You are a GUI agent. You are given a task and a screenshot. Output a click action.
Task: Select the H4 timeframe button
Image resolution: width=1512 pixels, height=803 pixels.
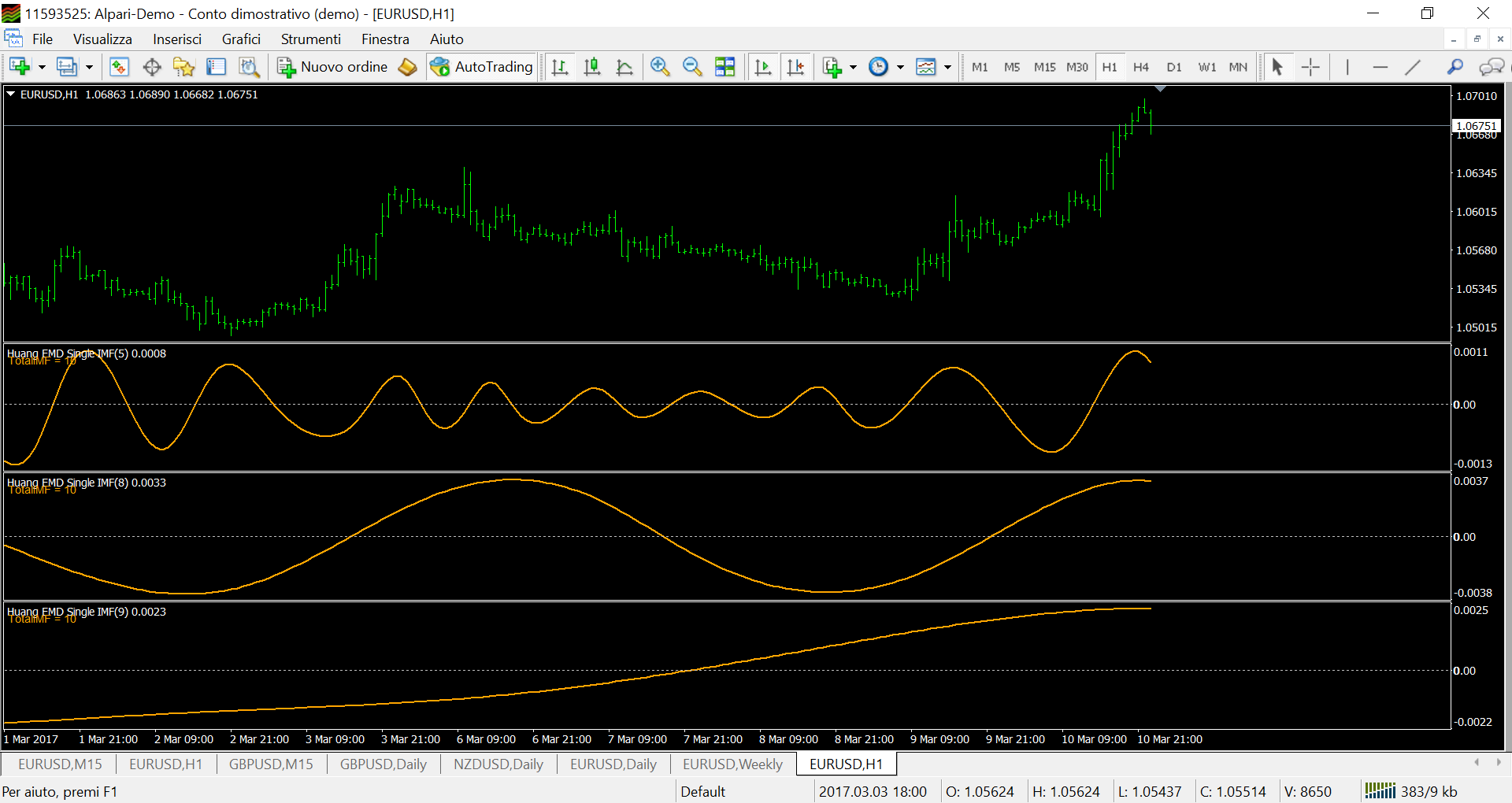pyautogui.click(x=1141, y=67)
